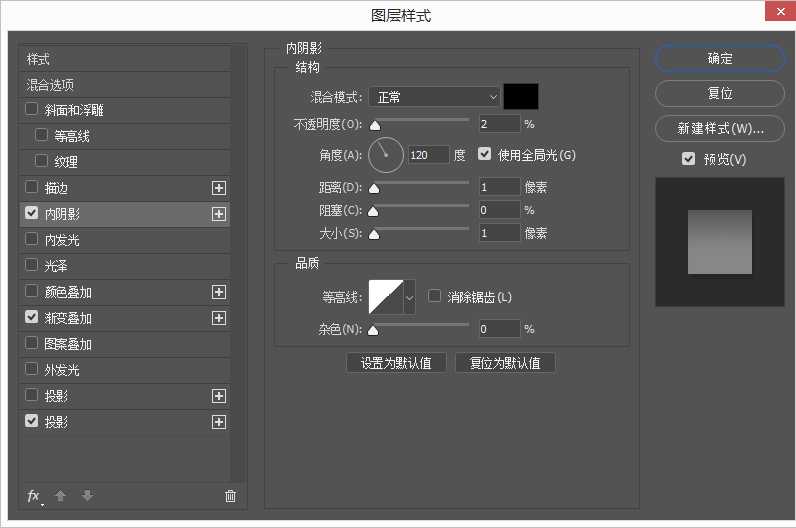Enable the 外发光 checkbox
Screen dimensions: 796x528
tap(31, 369)
